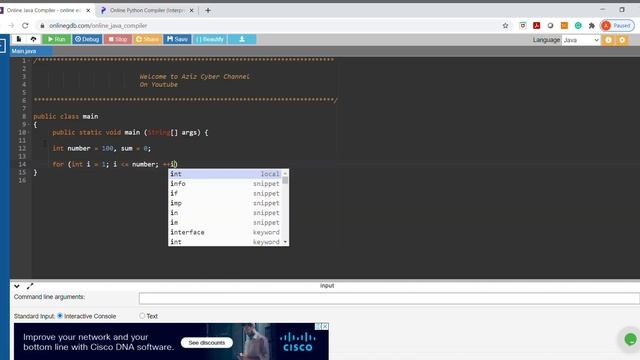The width and height of the screenshot is (640, 360).
Task: Click the forward navigation arrow
Action: 11,26
